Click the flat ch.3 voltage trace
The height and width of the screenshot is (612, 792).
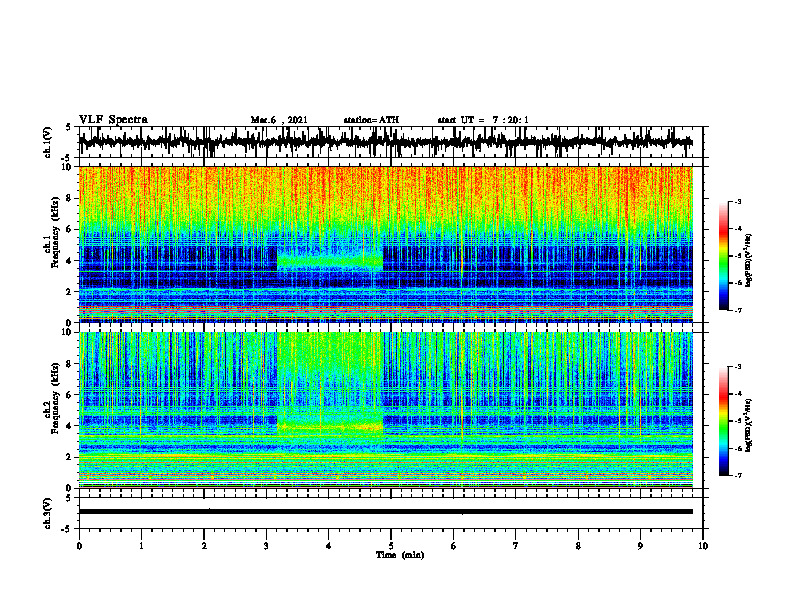(385, 512)
